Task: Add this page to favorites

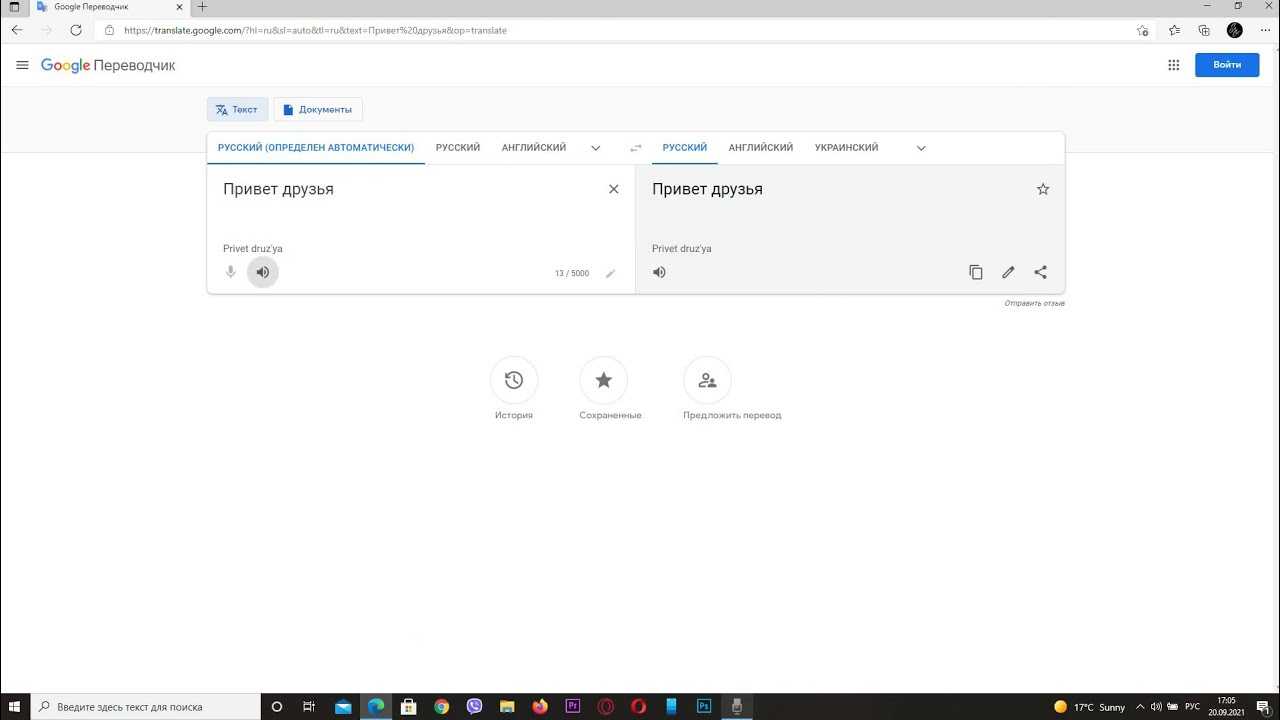Action: (x=1143, y=30)
